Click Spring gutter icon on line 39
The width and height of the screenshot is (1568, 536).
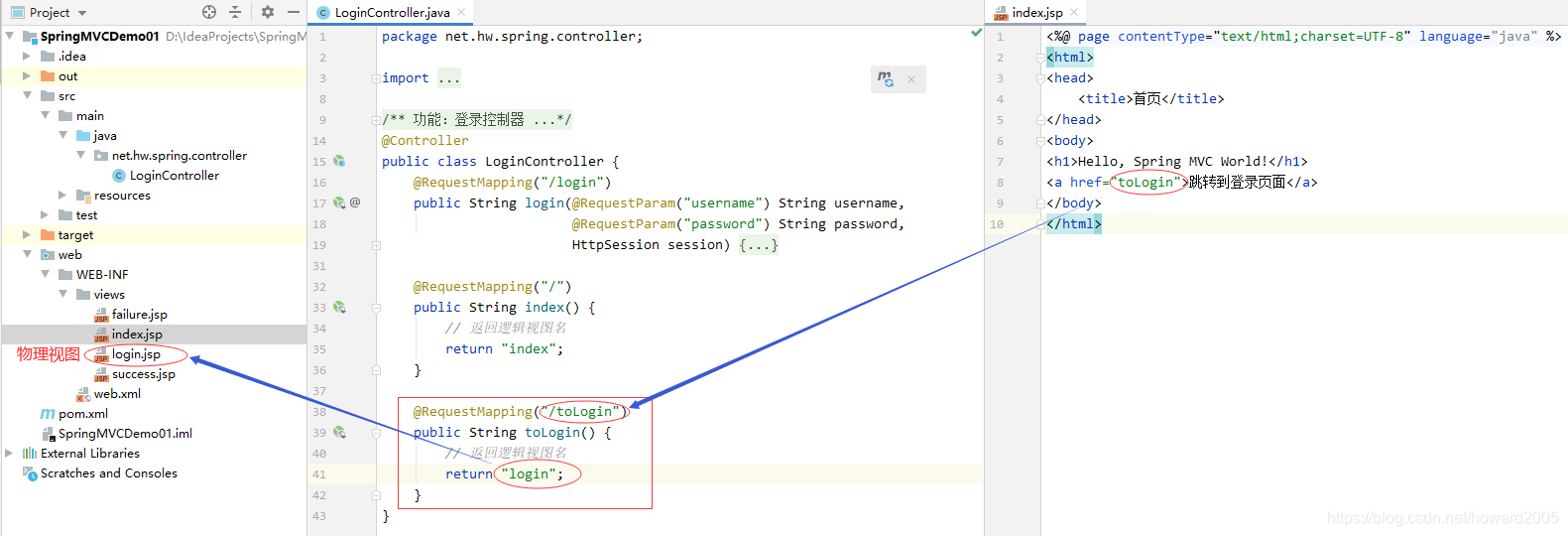click(x=339, y=432)
